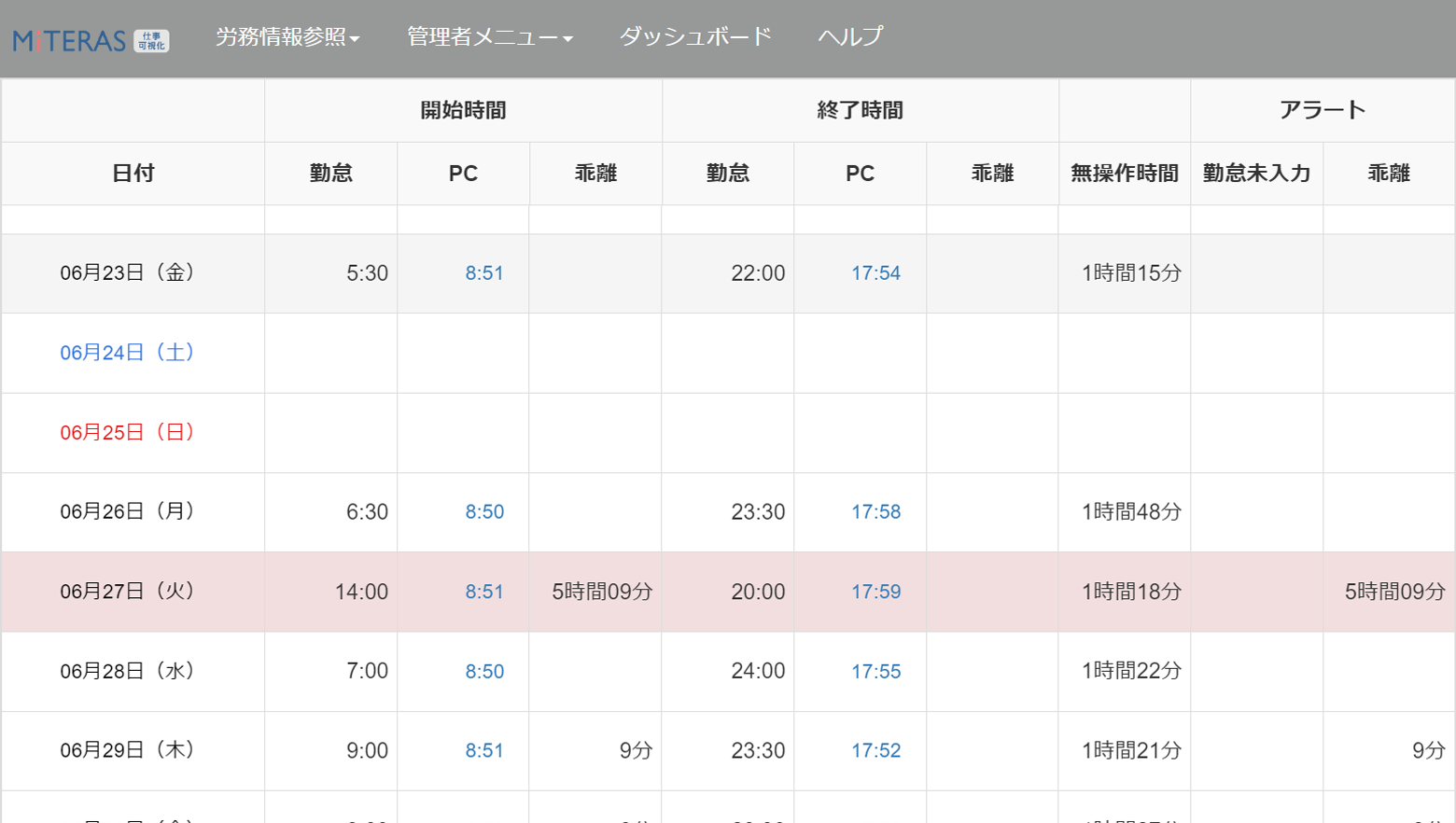Click the 無操作時間 column header
Viewport: 1456px width, 823px height.
pyautogui.click(x=1124, y=174)
